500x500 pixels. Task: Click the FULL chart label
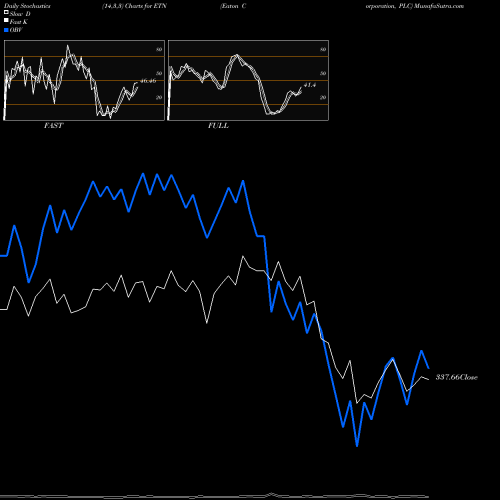coord(218,125)
